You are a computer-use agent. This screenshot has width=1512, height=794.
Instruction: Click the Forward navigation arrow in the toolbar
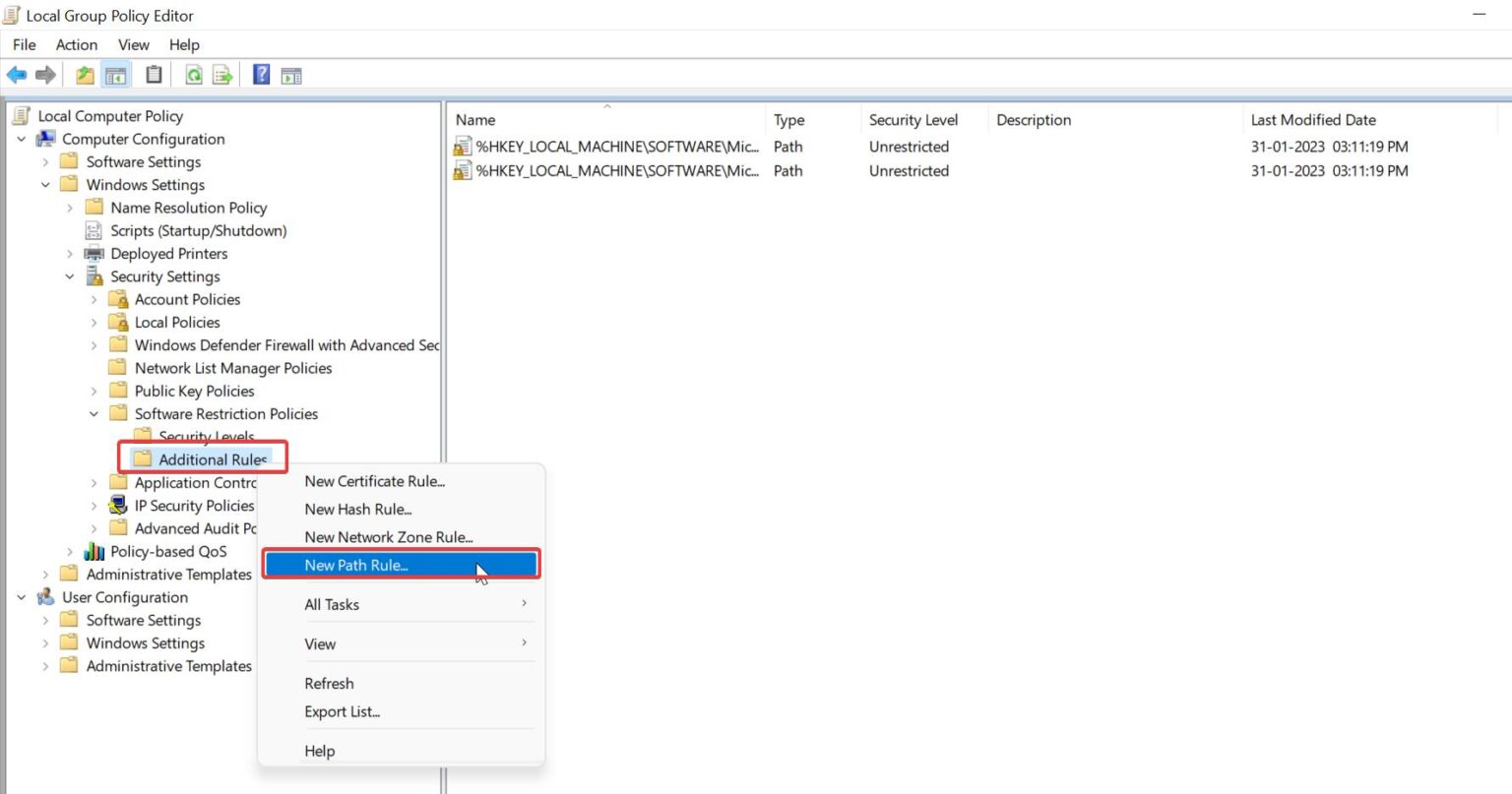point(45,74)
